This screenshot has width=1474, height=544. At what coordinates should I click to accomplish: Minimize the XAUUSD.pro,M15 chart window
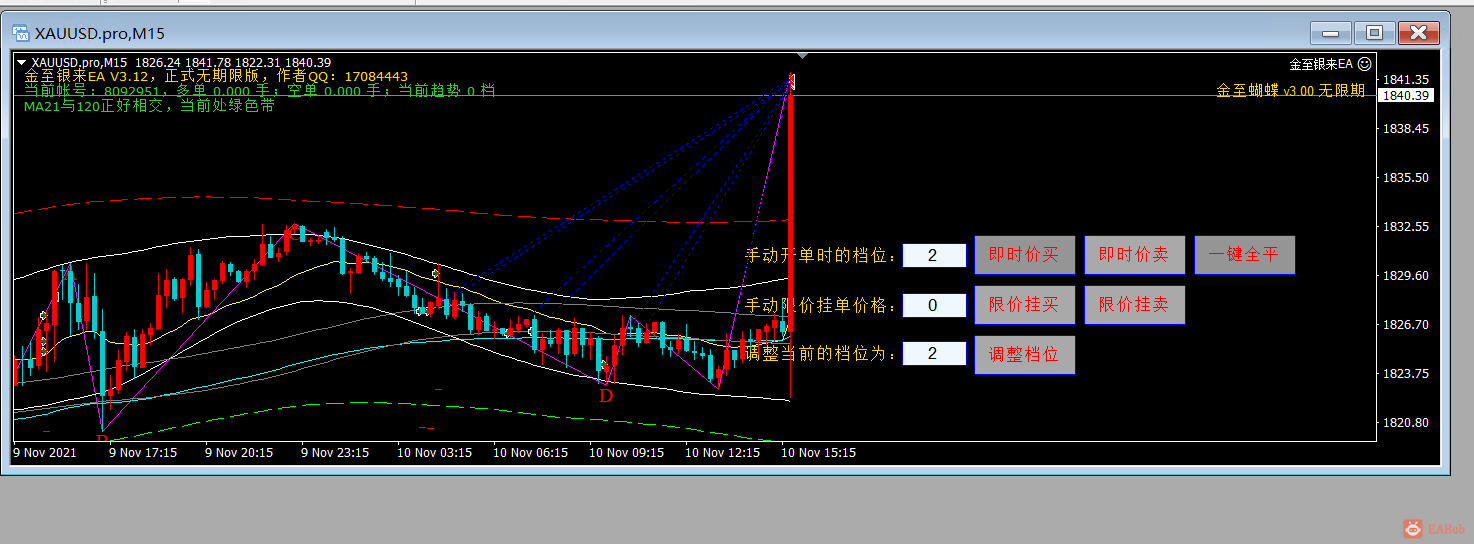click(1330, 33)
